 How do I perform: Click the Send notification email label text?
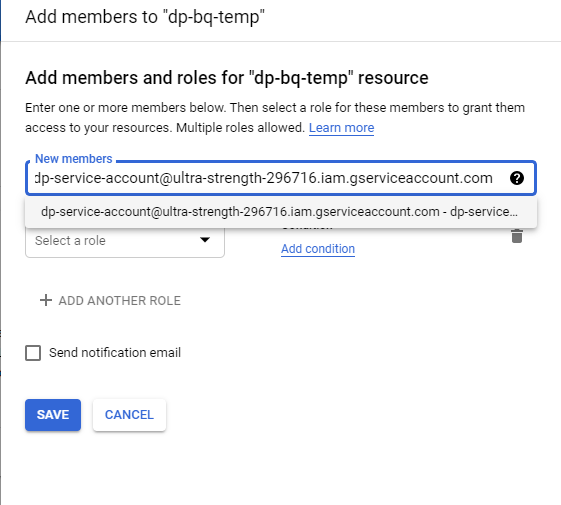(115, 353)
